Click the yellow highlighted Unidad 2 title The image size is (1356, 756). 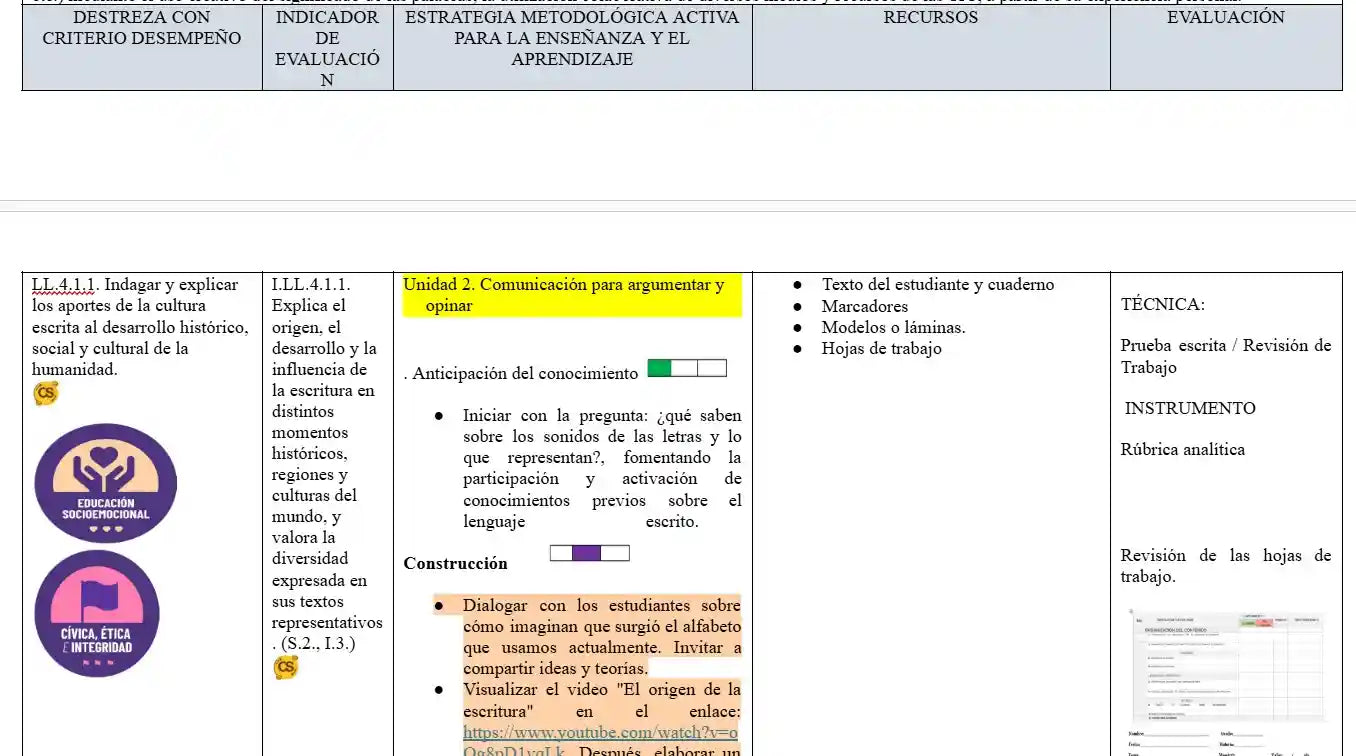tap(572, 295)
